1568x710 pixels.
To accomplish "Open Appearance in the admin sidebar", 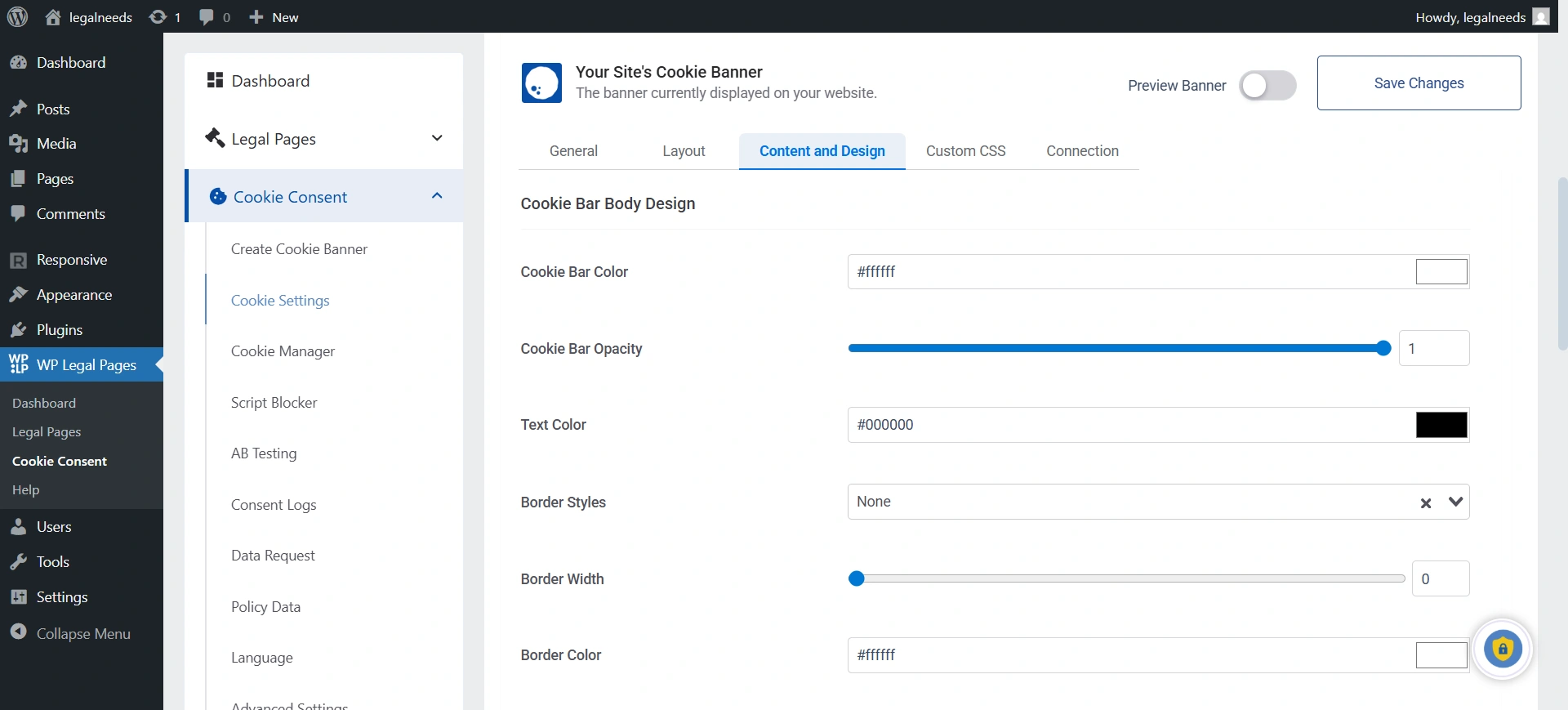I will click(73, 295).
